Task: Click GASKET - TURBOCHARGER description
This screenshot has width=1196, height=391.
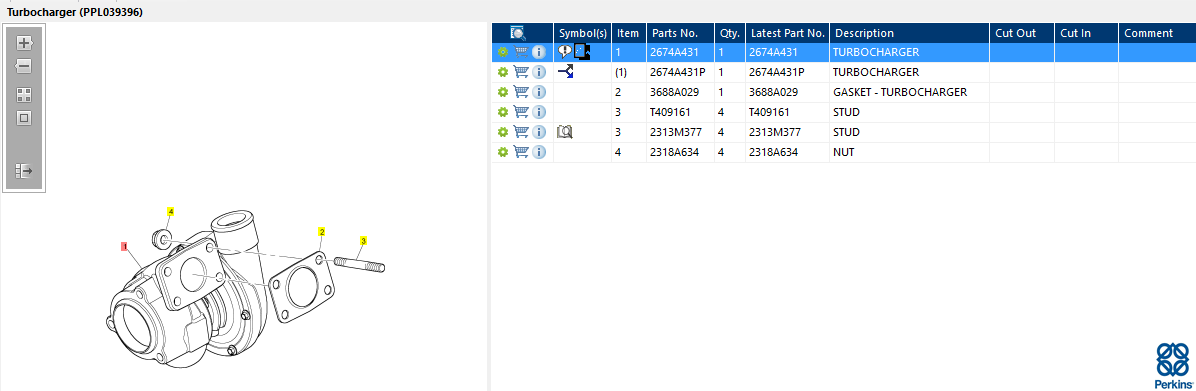Action: click(x=900, y=91)
